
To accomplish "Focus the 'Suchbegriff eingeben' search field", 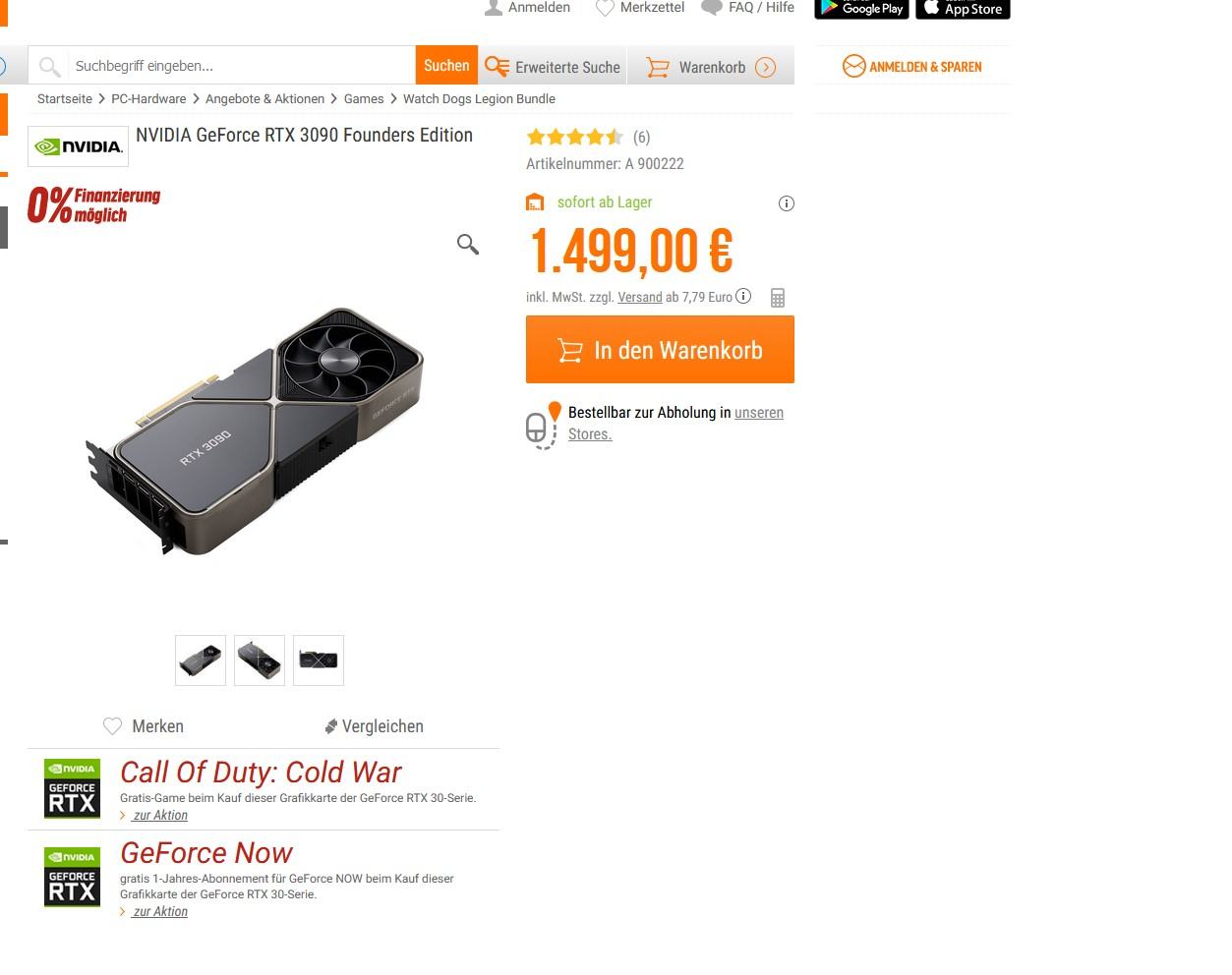I will point(242,66).
